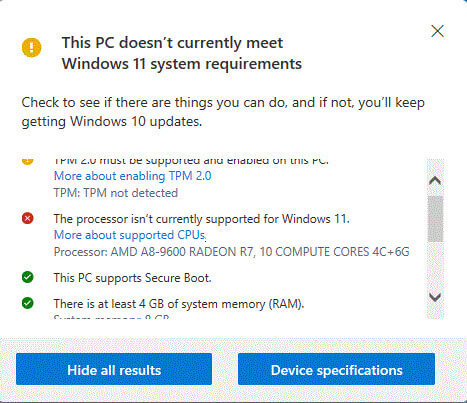
Task: Click the scrollbar thumb in results list
Action: 435,219
